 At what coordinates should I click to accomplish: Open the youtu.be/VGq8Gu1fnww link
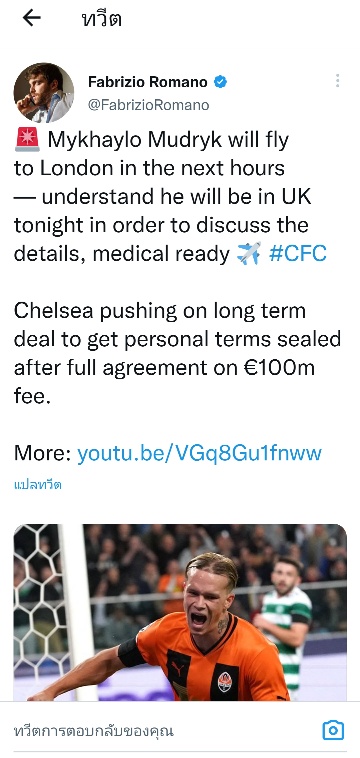click(199, 453)
